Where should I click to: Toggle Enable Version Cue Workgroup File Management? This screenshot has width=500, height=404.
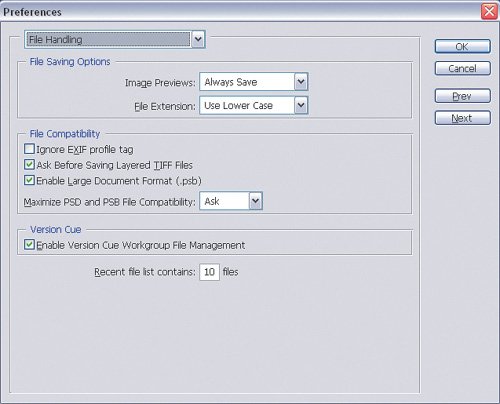pyautogui.click(x=29, y=245)
